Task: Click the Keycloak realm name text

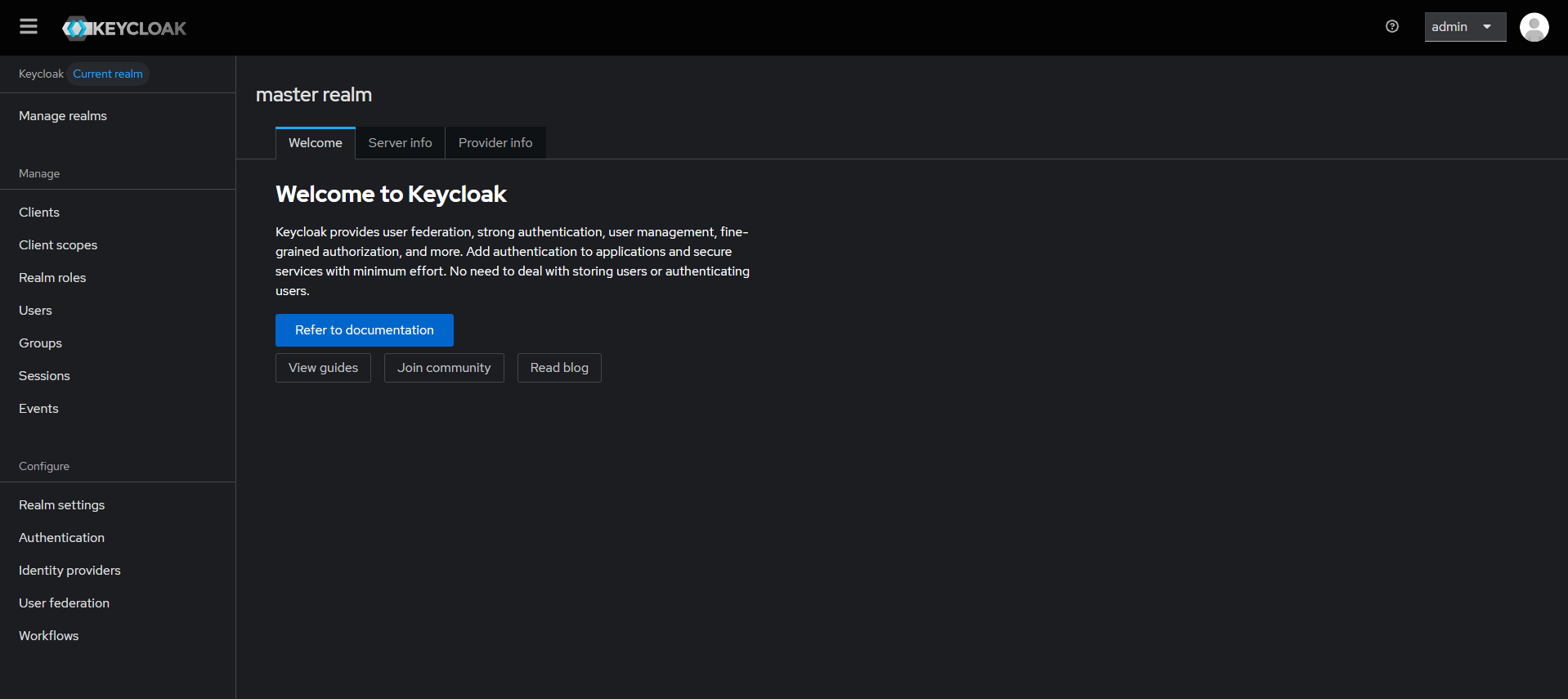Action: 41,74
